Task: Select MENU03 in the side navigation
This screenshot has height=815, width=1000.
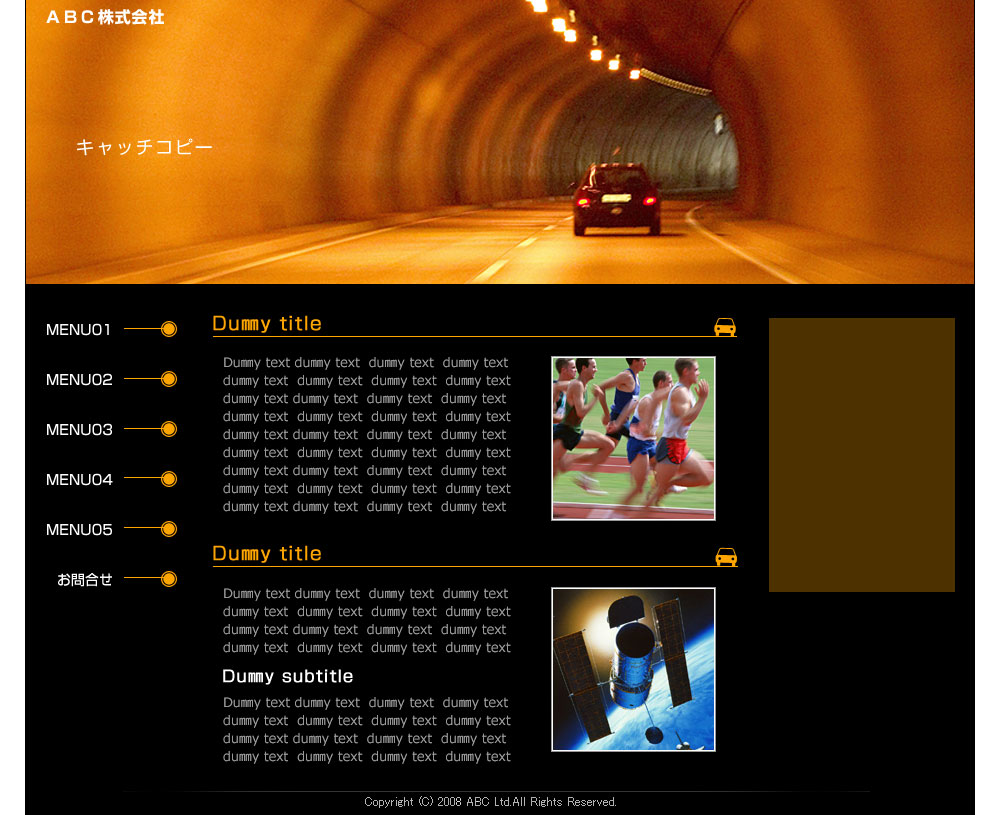Action: 79,430
